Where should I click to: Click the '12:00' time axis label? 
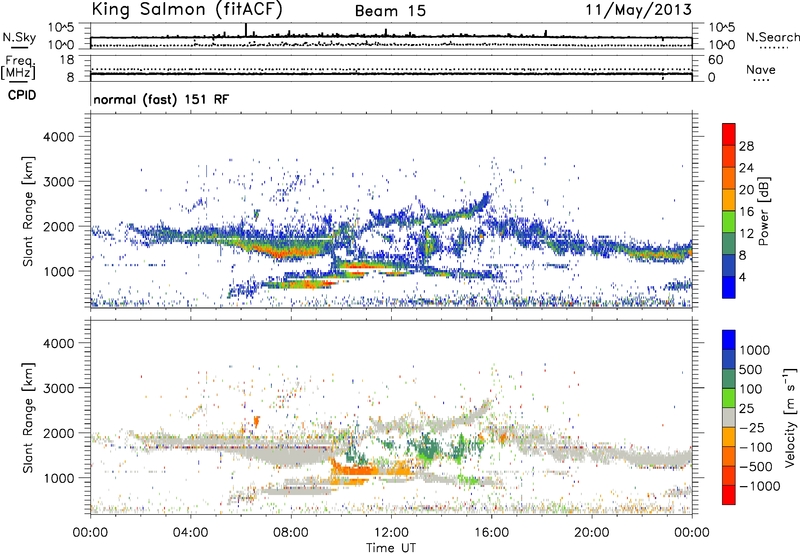(x=391, y=533)
